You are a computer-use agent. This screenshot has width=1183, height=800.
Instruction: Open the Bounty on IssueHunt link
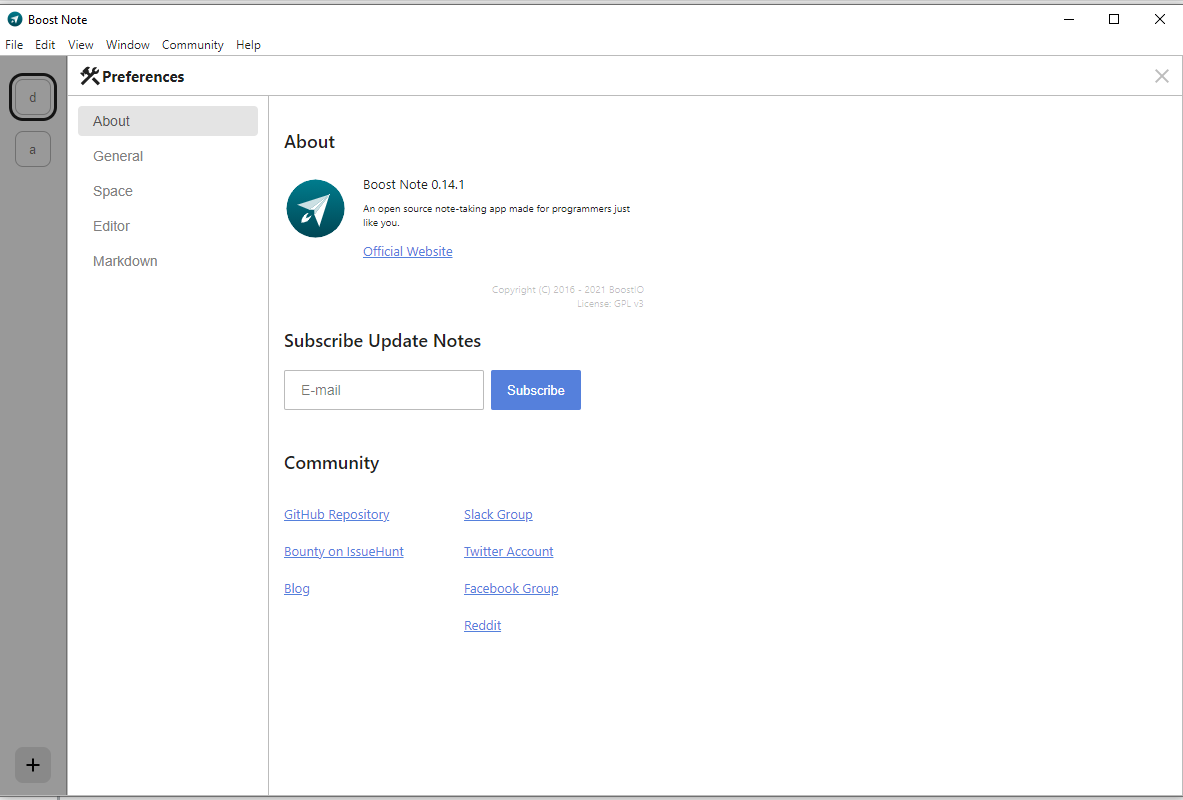coord(343,552)
